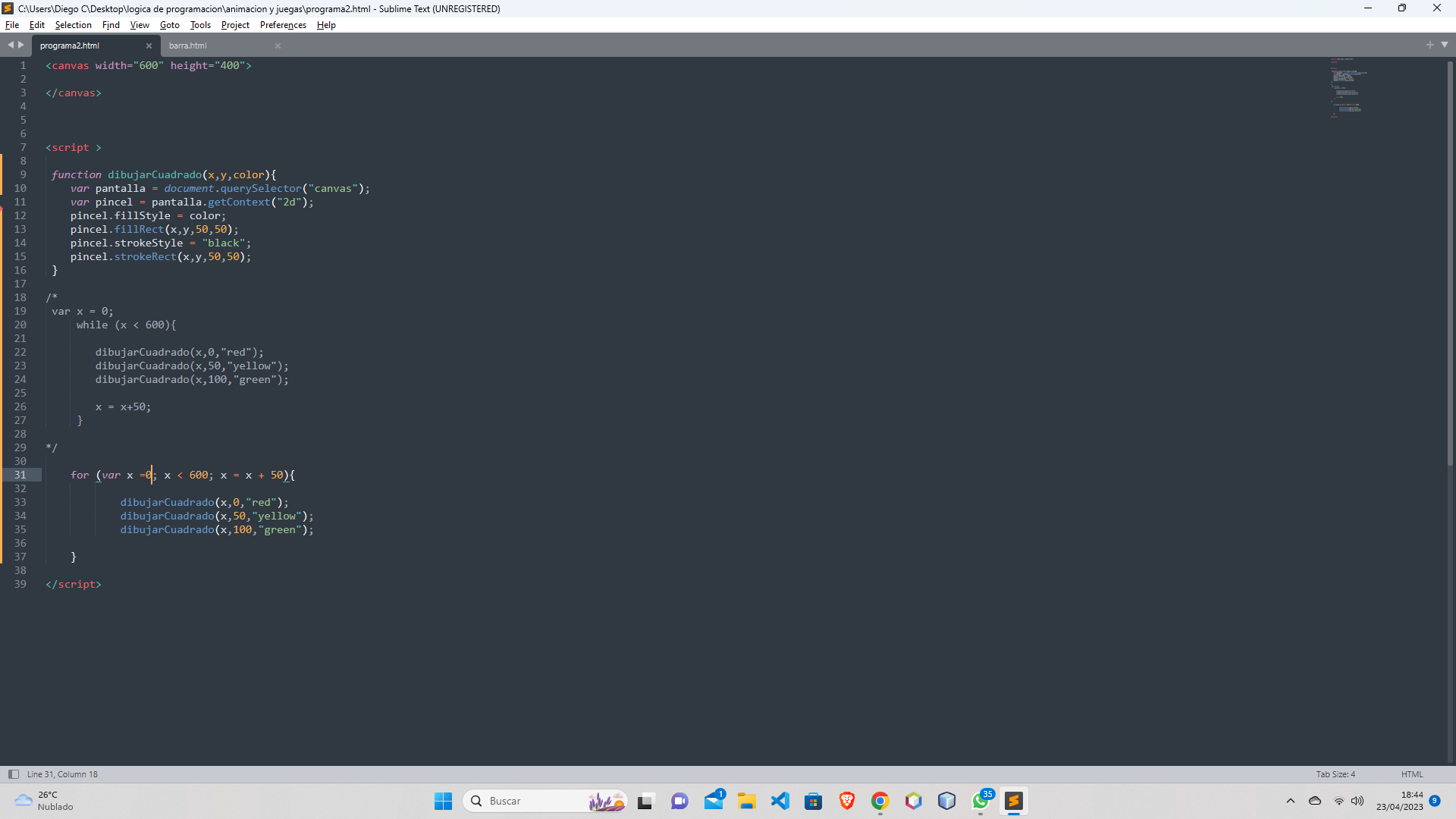
Task: Open the View menu
Action: (140, 25)
